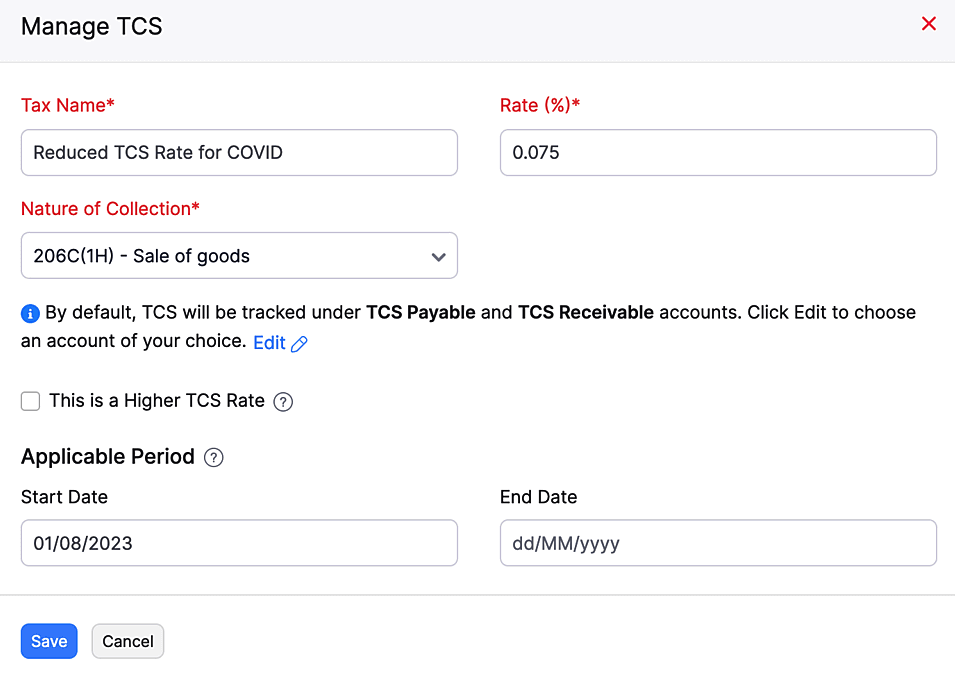Cancel editing the TCS tax
Image resolution: width=955 pixels, height=676 pixels.
(127, 641)
